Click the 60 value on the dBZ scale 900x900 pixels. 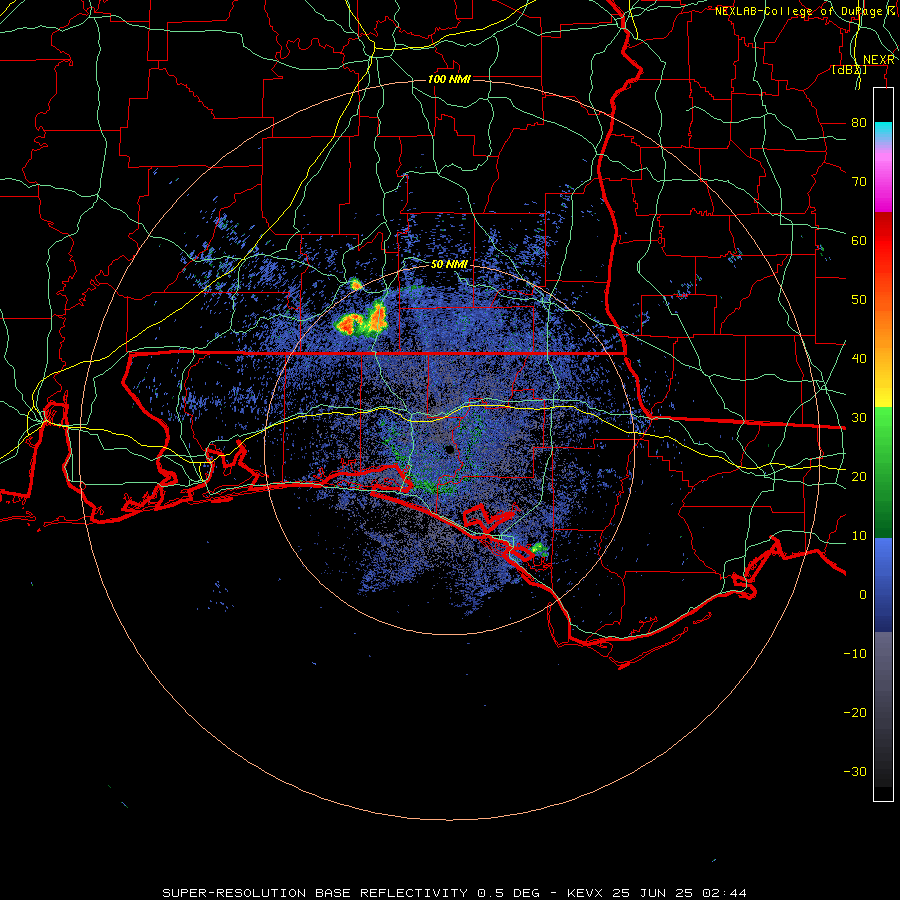coord(859,240)
